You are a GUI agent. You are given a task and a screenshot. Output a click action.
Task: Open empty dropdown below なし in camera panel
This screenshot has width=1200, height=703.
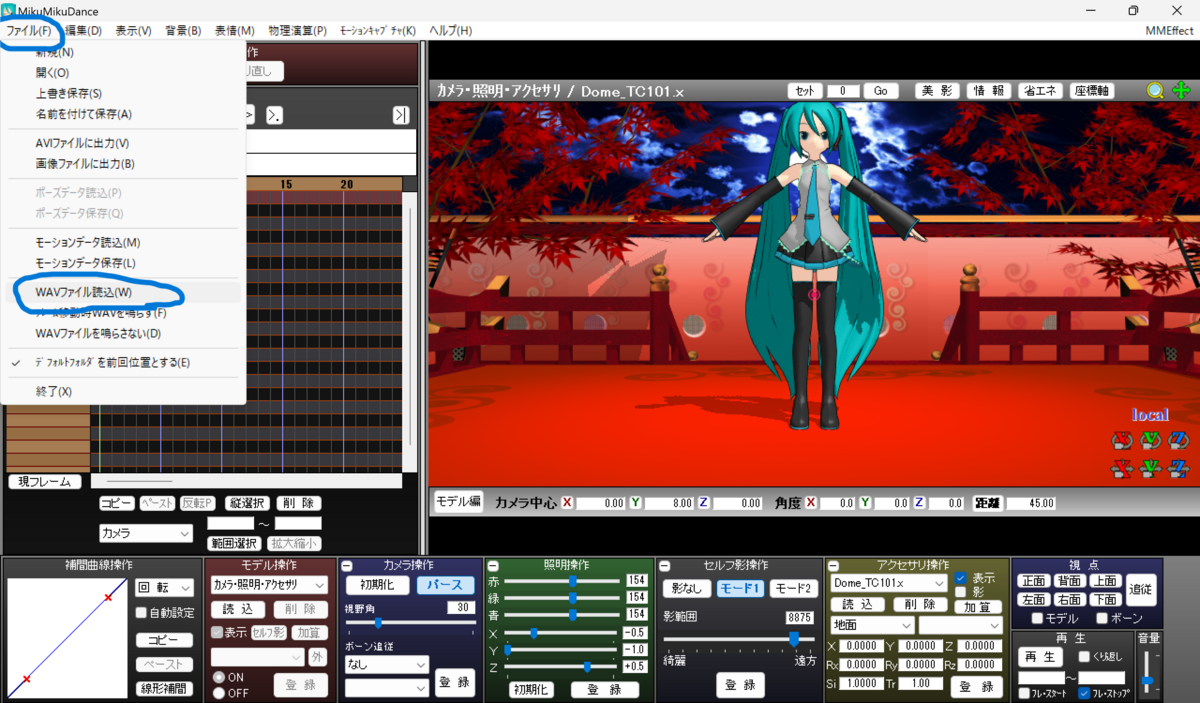point(386,688)
